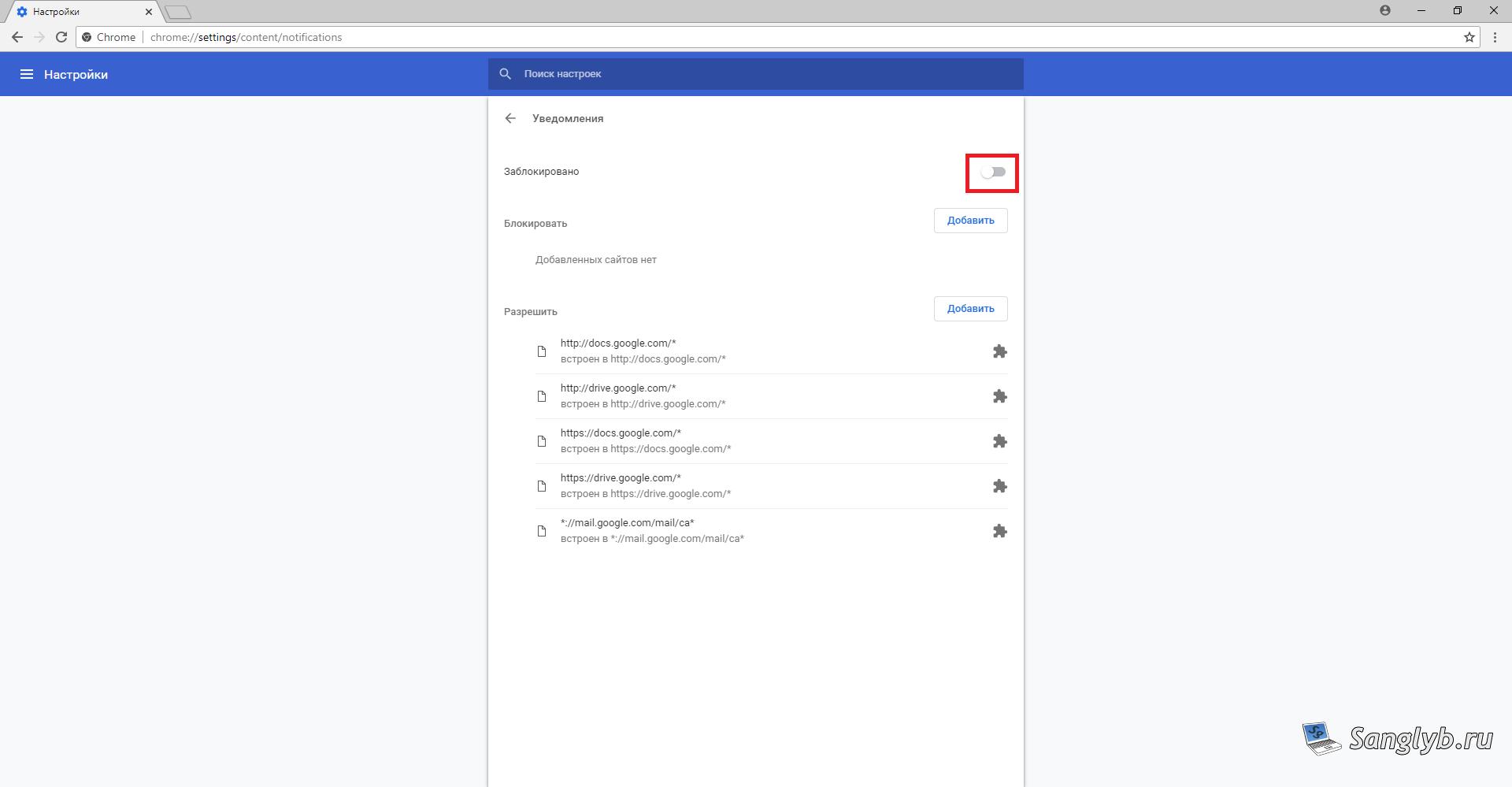This screenshot has width=1512, height=787.
Task: Click the page icon beside http://drive.google.com/*
Action: pos(542,396)
